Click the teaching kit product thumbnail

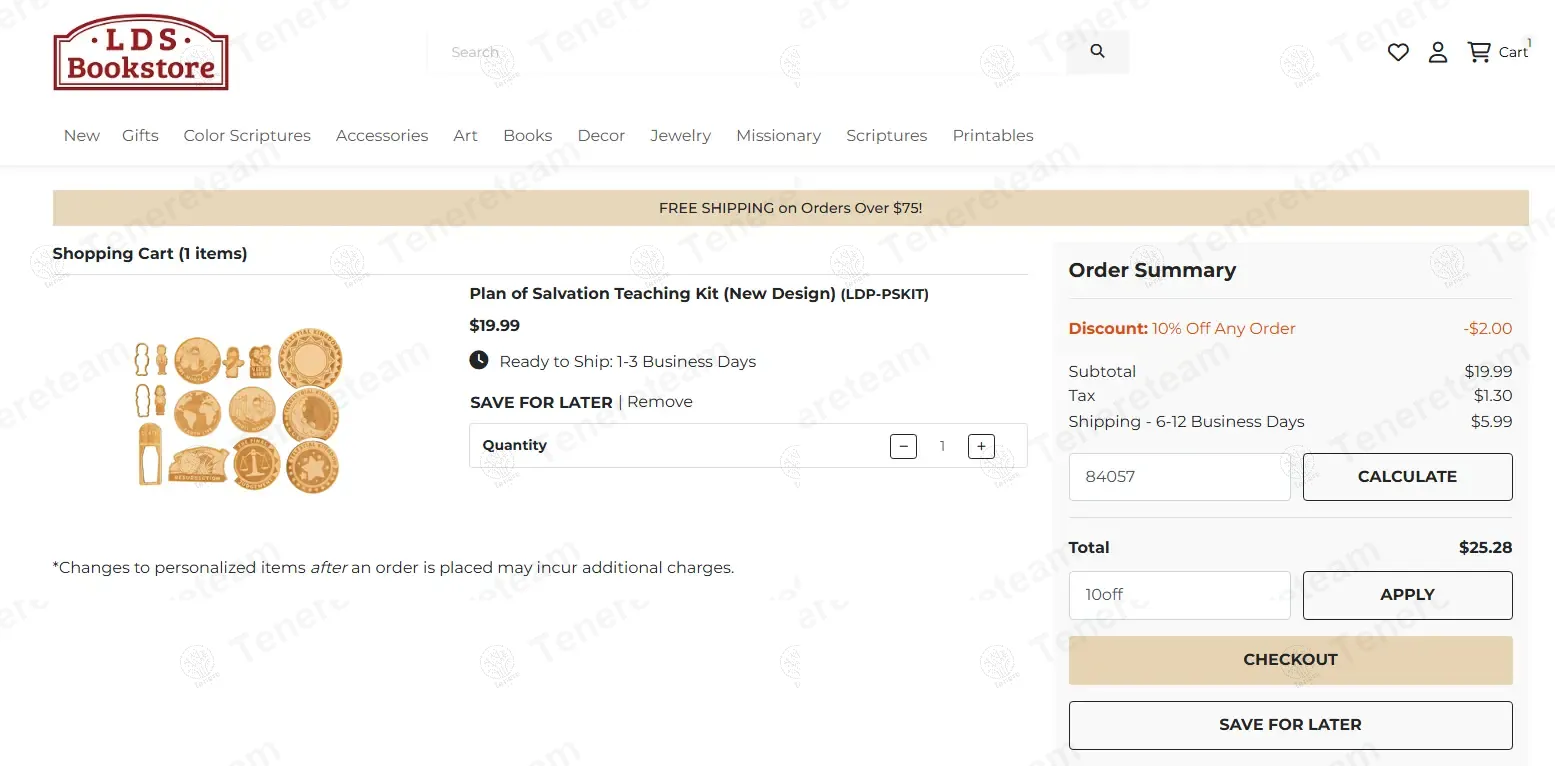click(239, 411)
